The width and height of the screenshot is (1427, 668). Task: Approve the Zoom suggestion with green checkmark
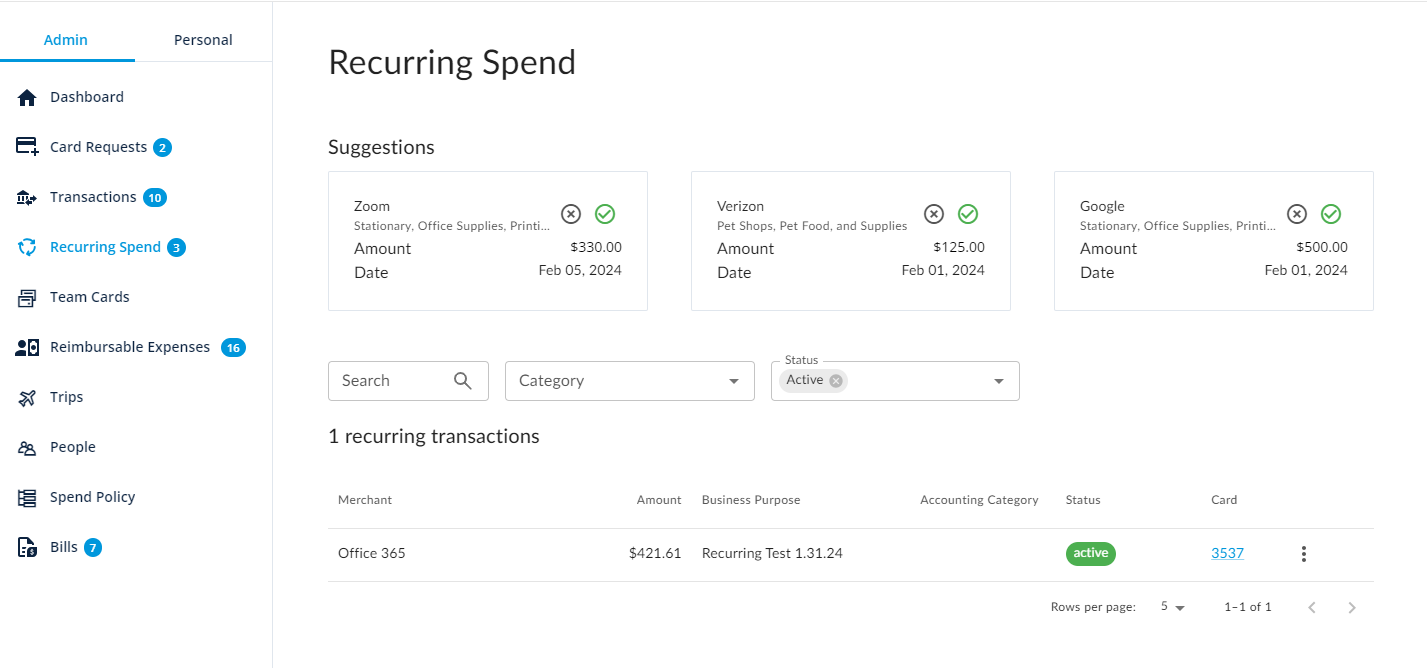[x=605, y=213]
